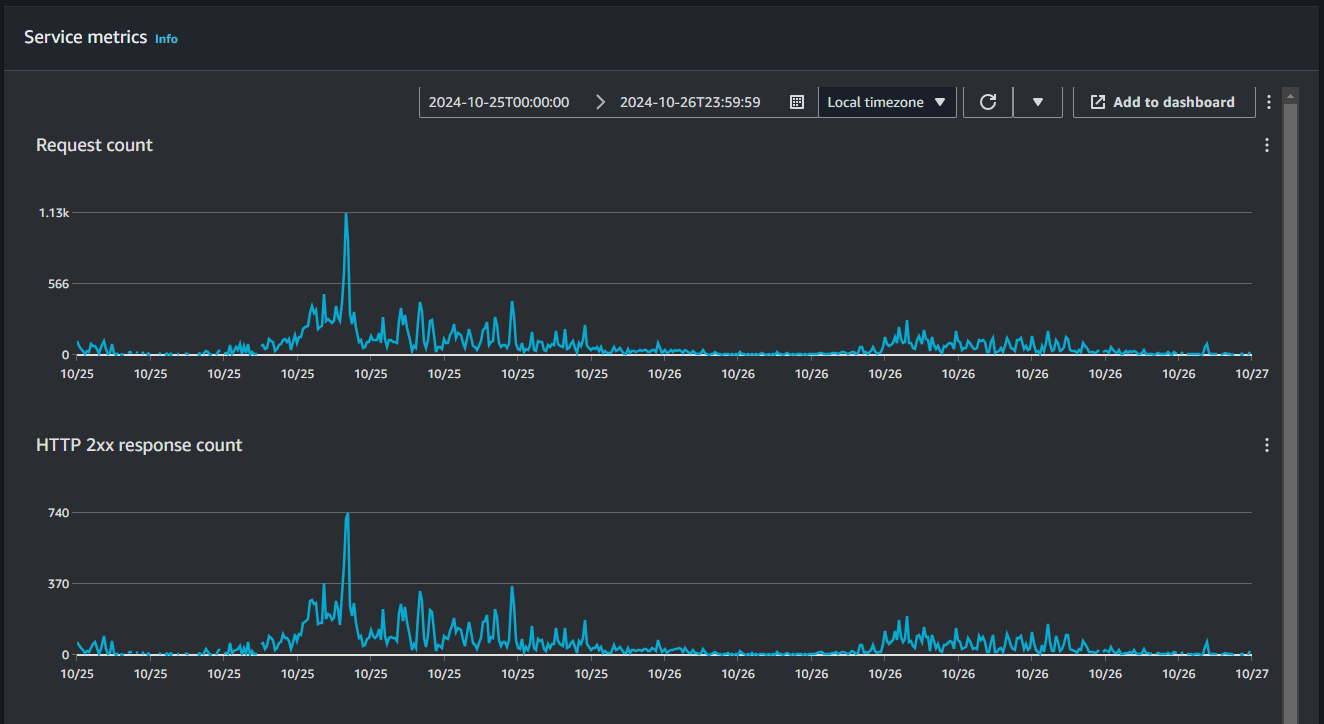Click the end date field 2024-10-26T23:59:59
Viewport: 1324px width, 724px height.
[x=690, y=102]
